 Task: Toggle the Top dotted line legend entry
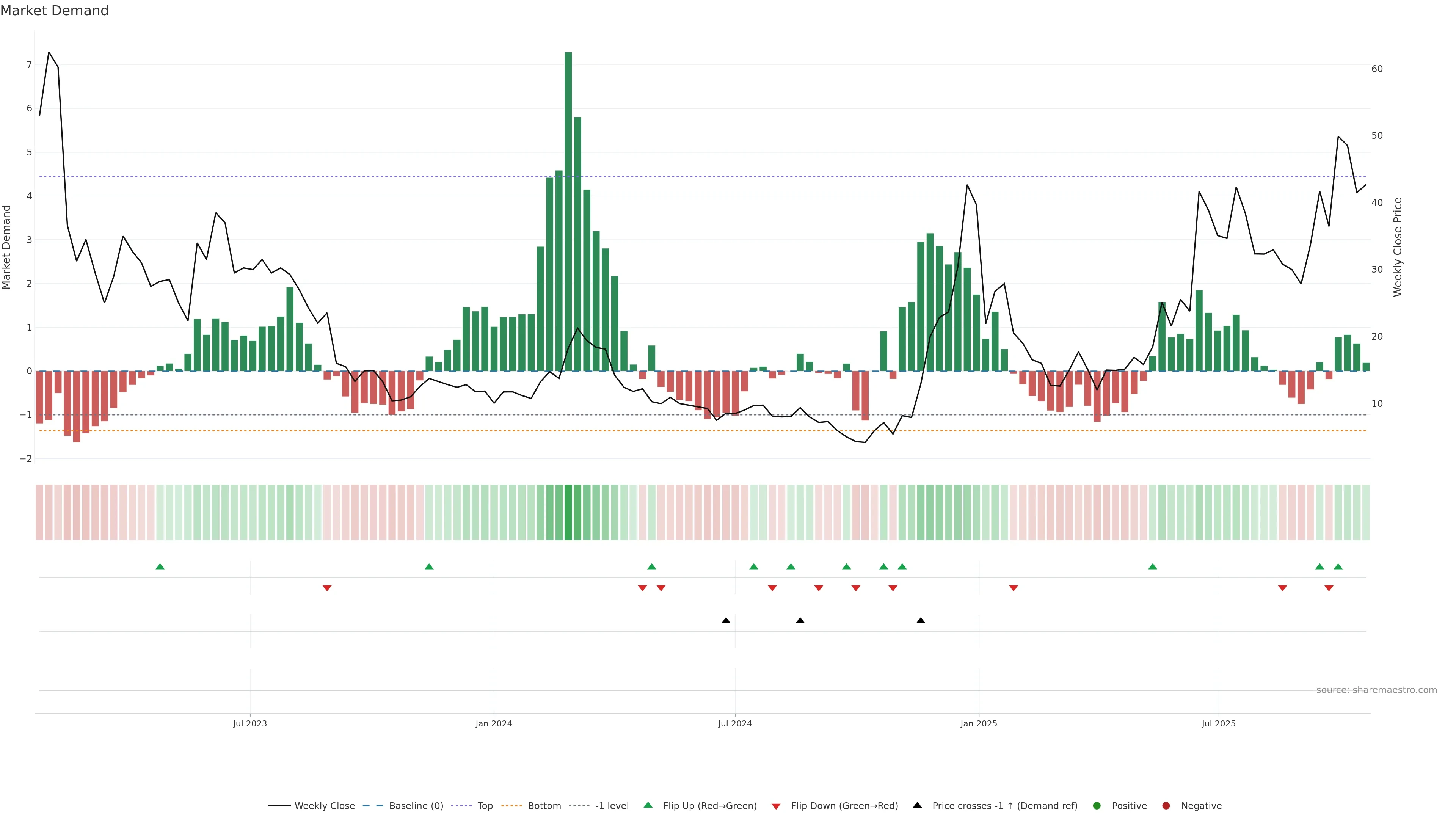(485, 806)
